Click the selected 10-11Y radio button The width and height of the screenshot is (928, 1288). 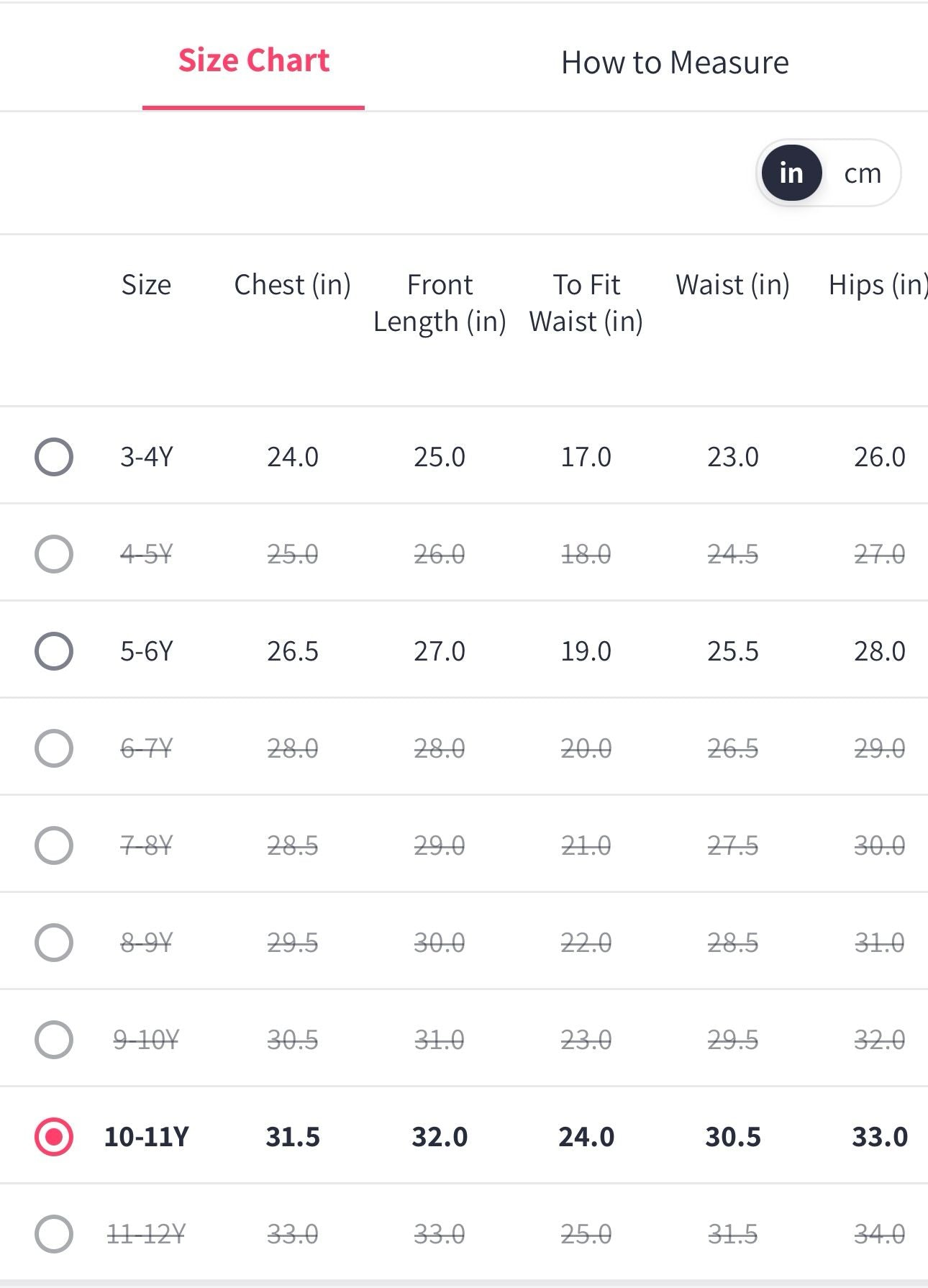coord(54,1137)
